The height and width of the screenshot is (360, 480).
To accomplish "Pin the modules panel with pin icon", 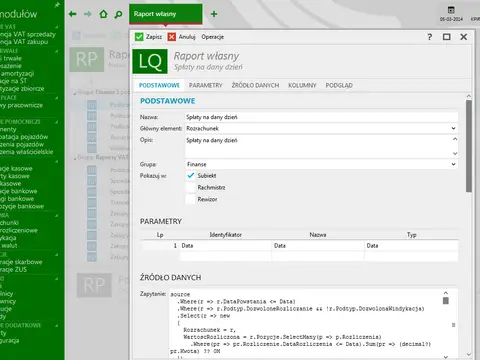I will (57, 4).
